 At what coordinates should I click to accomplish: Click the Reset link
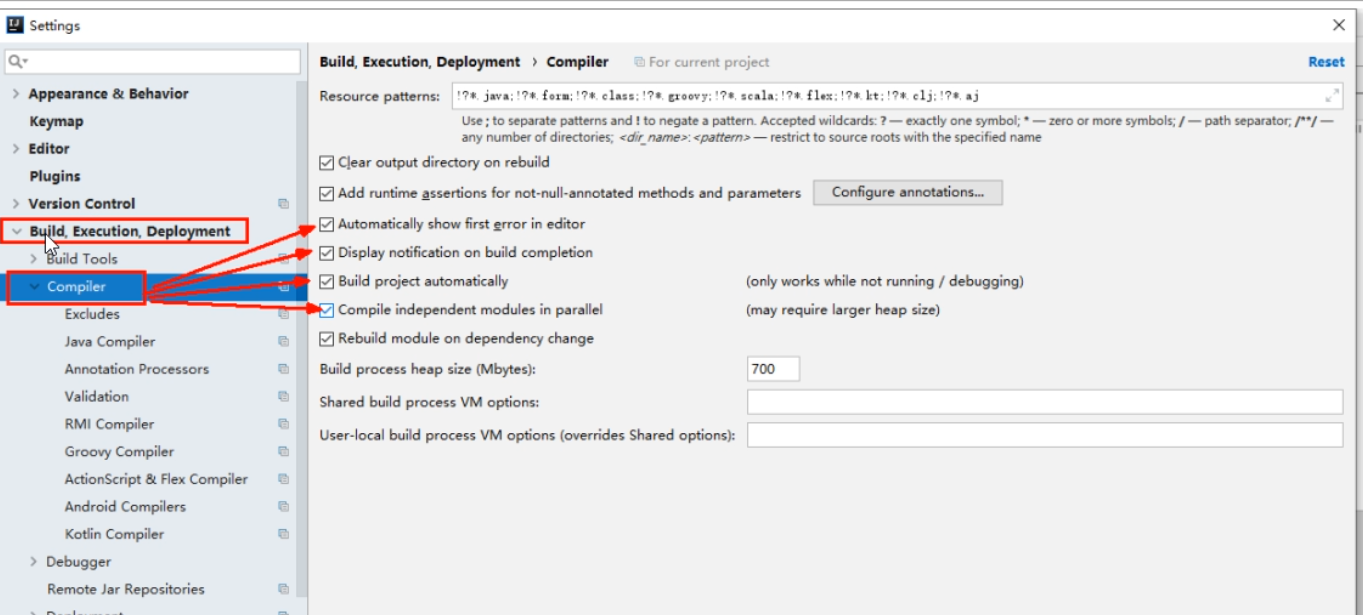[x=1326, y=62]
